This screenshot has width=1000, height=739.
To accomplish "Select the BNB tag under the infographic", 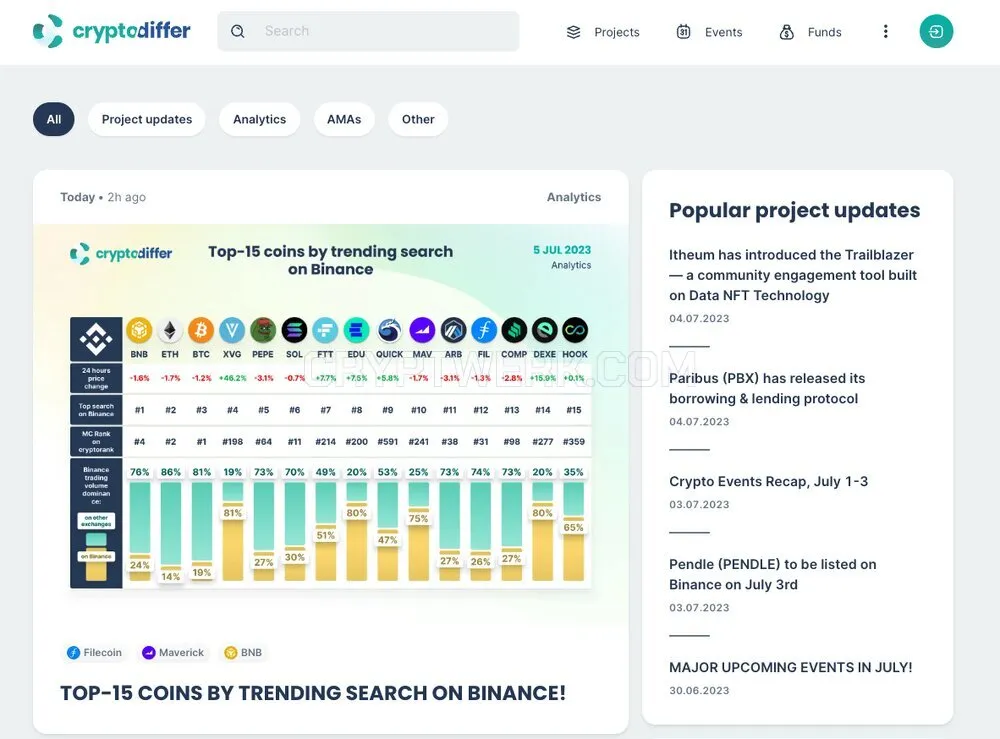I will [243, 652].
